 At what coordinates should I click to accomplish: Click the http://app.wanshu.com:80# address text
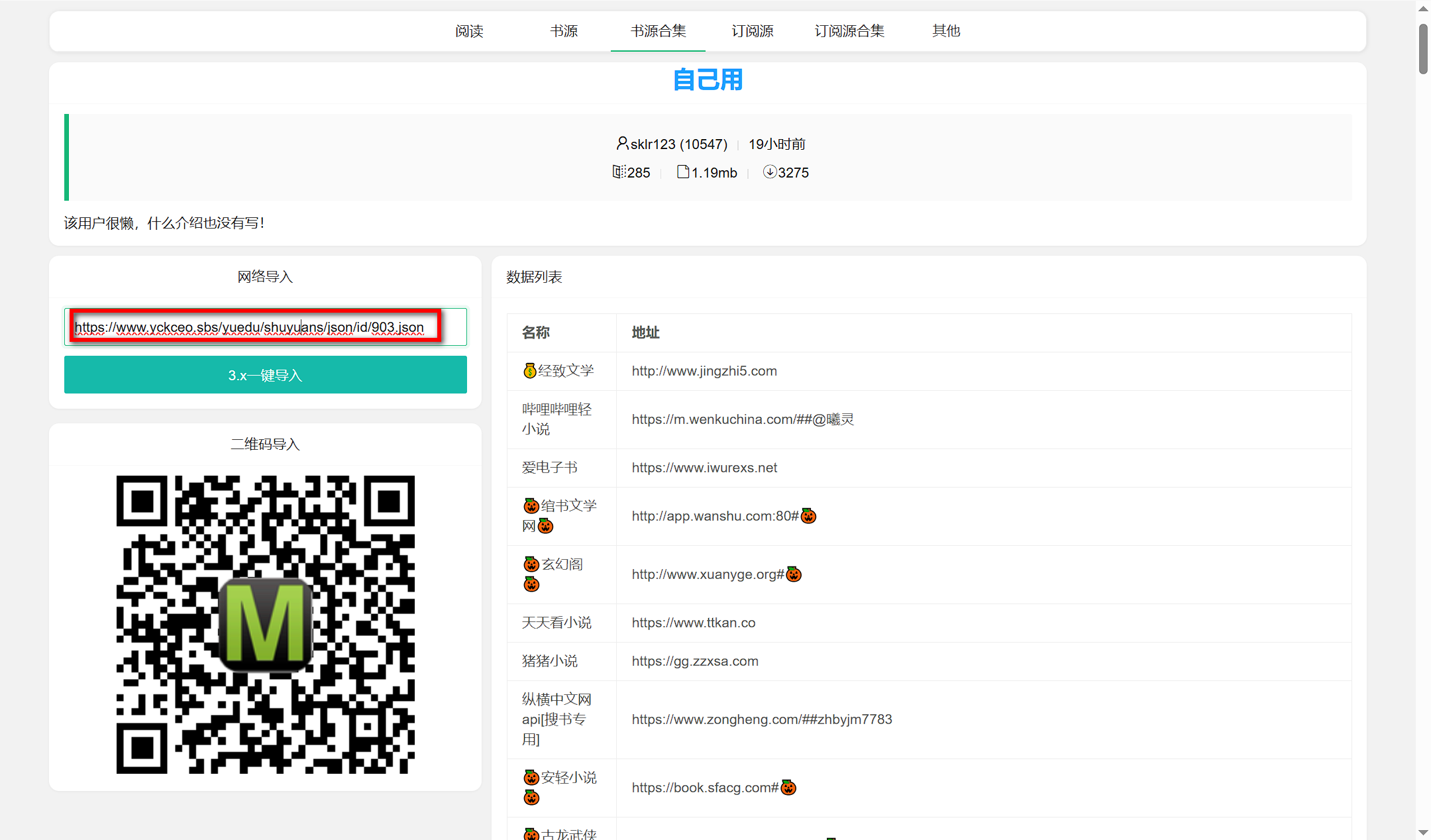coord(715,516)
